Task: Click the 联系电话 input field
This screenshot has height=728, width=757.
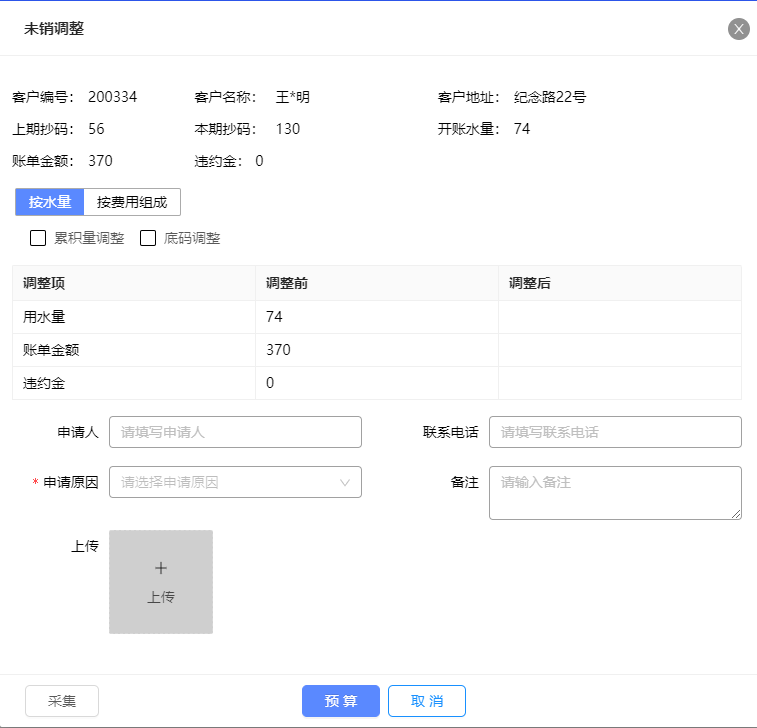Action: 615,432
